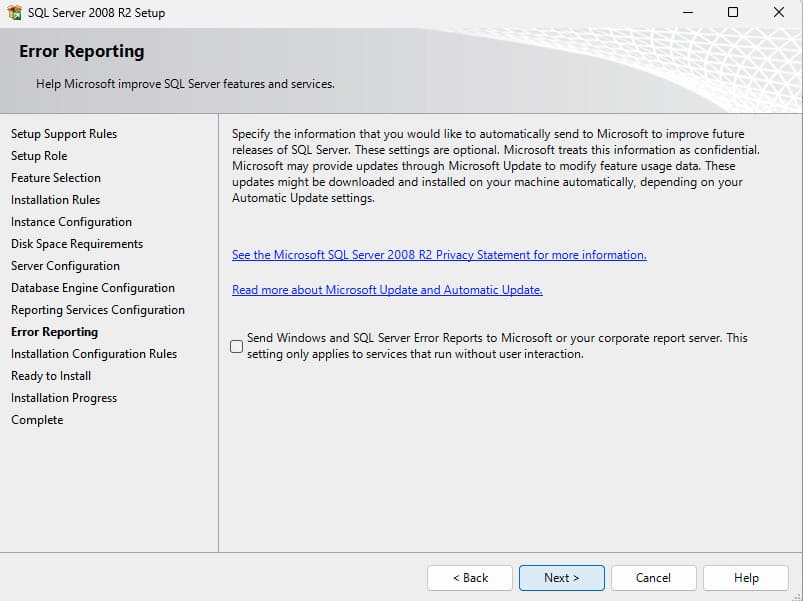This screenshot has width=803, height=601.
Task: Enable sending error reports to Microsoft checkbox
Action: (237, 347)
